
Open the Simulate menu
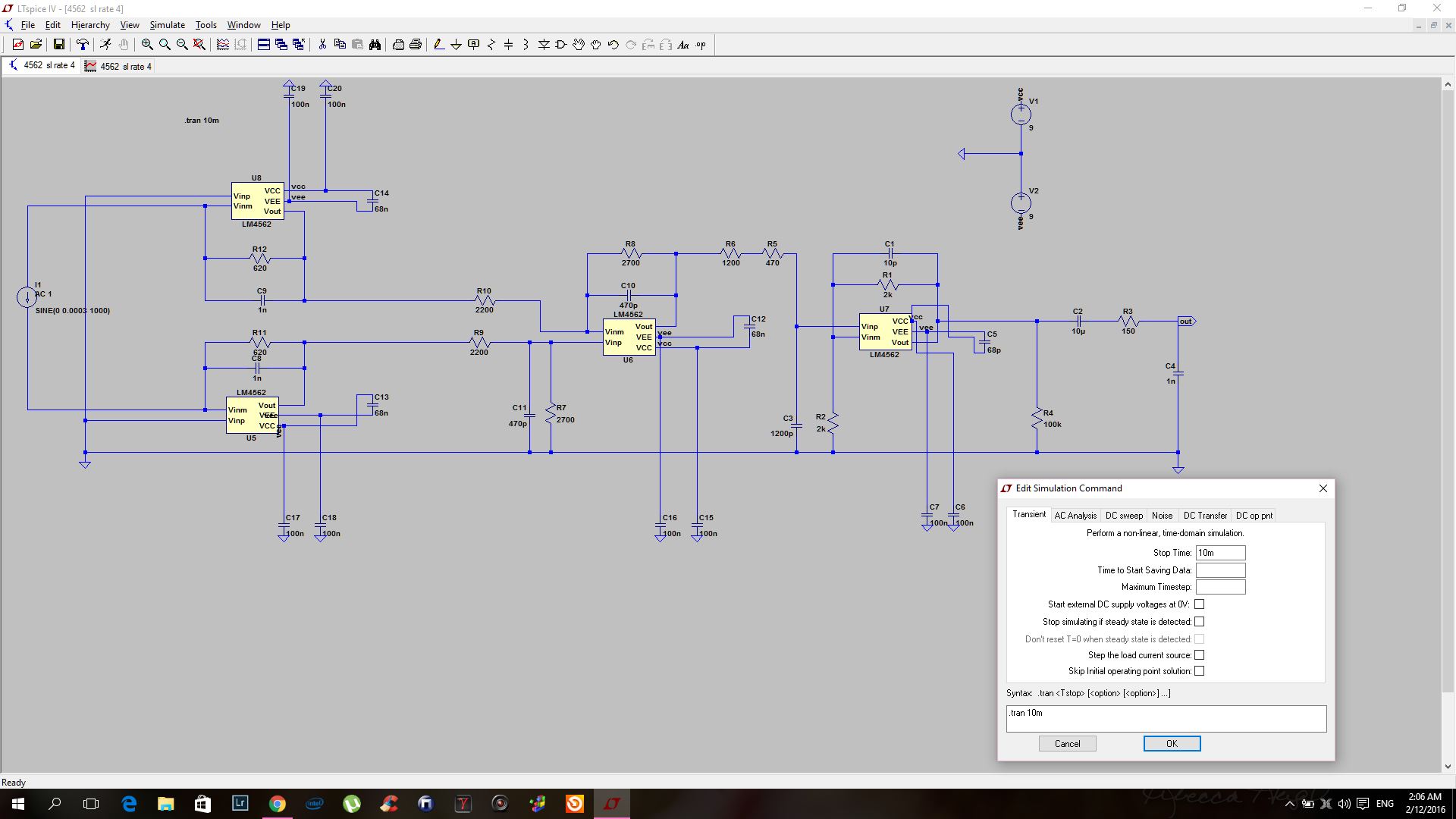point(167,25)
